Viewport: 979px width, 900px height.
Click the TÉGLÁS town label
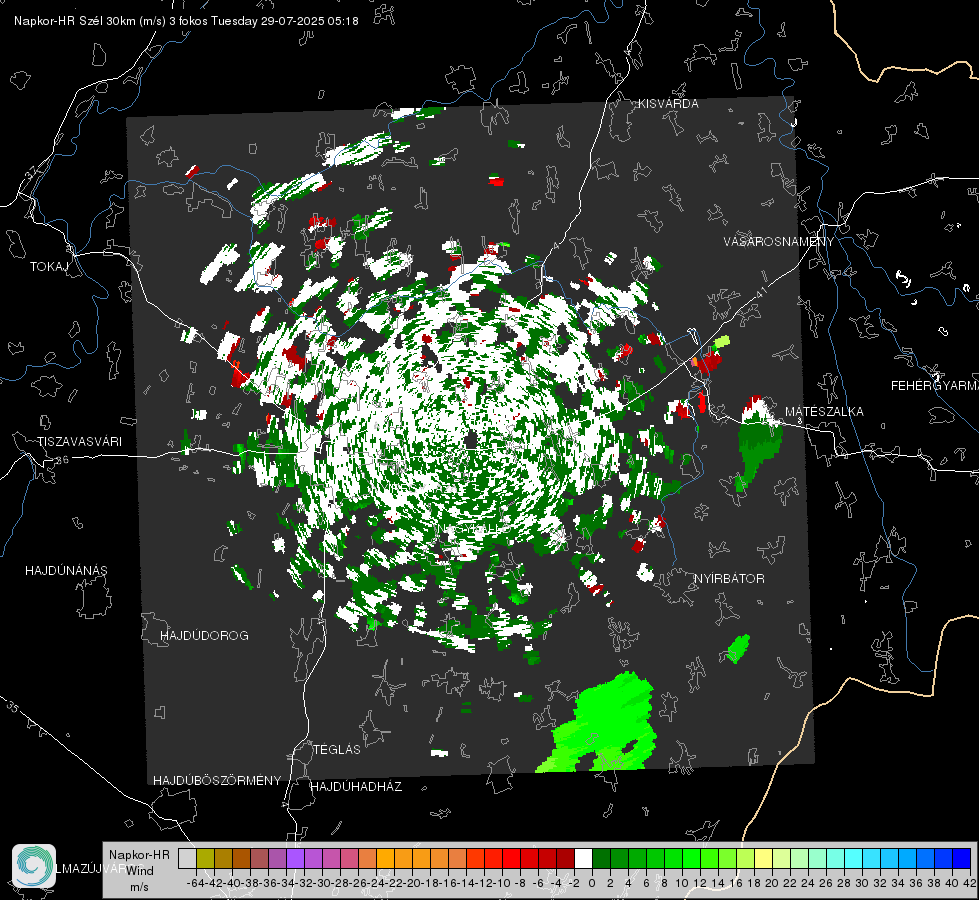(x=337, y=749)
